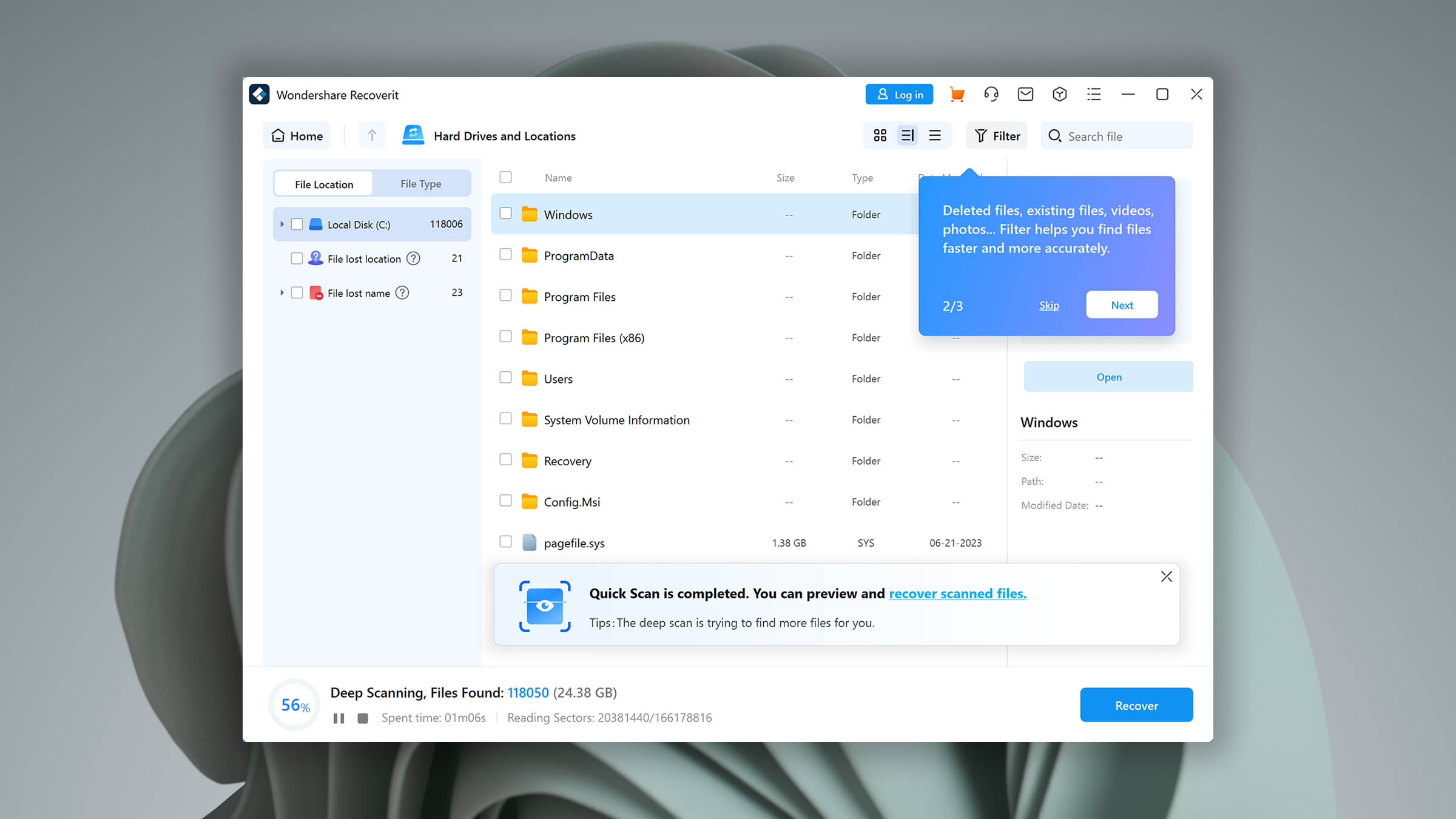
Task: Click the 56% scan progress circle
Action: coord(295,705)
